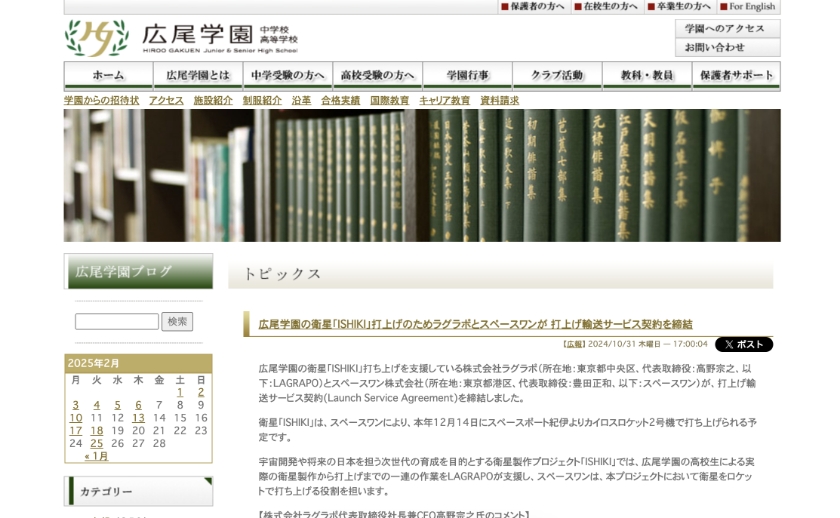Click the Hiroo Gakuen school logo
Screen dimensions: 840x518
point(180,39)
